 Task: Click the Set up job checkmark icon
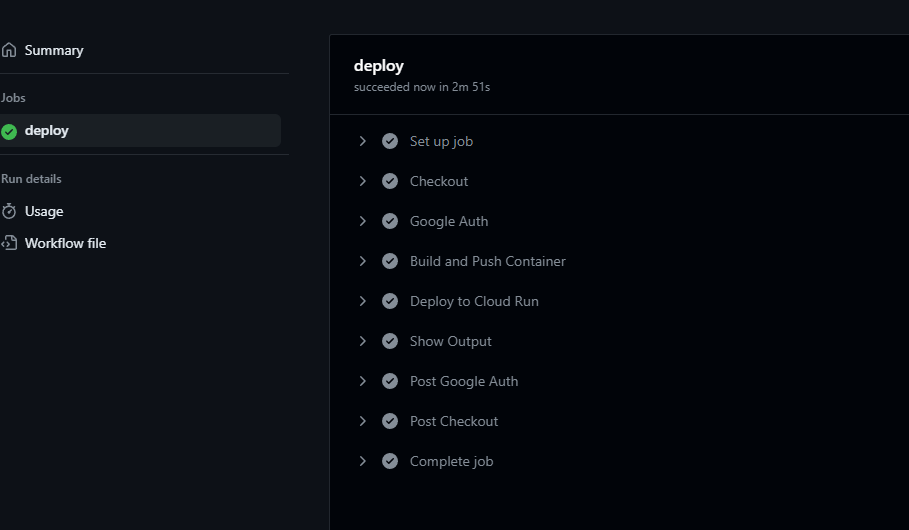[390, 141]
